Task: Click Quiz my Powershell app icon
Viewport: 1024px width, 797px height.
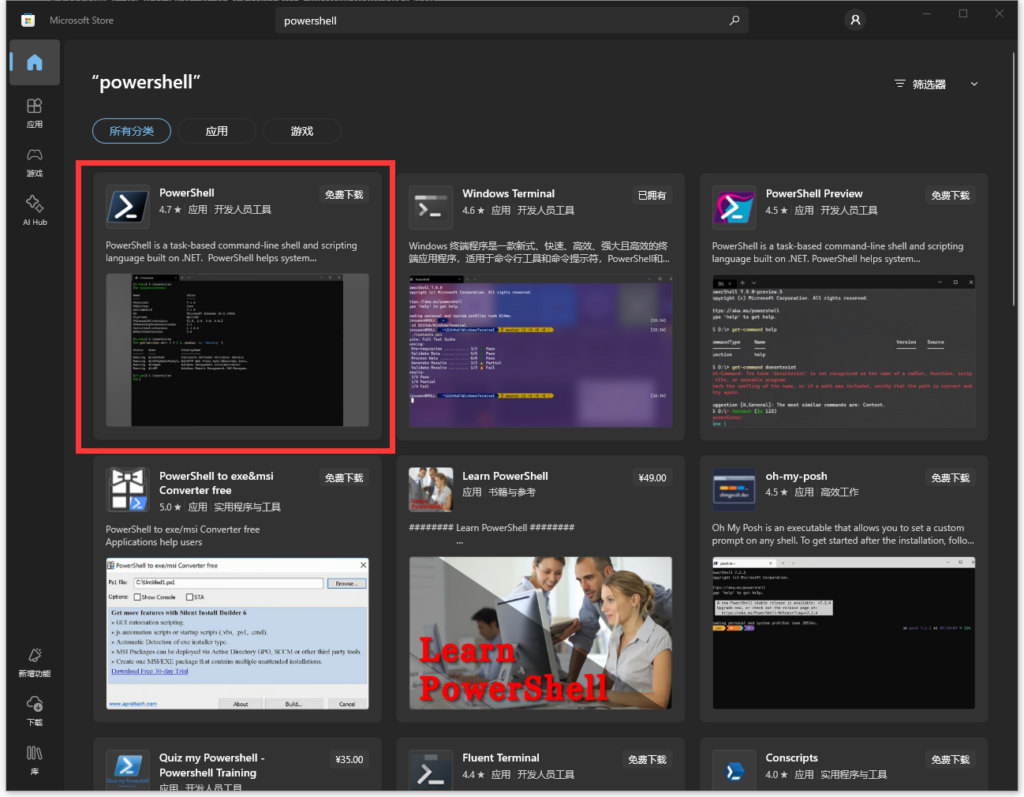Action: click(127, 770)
